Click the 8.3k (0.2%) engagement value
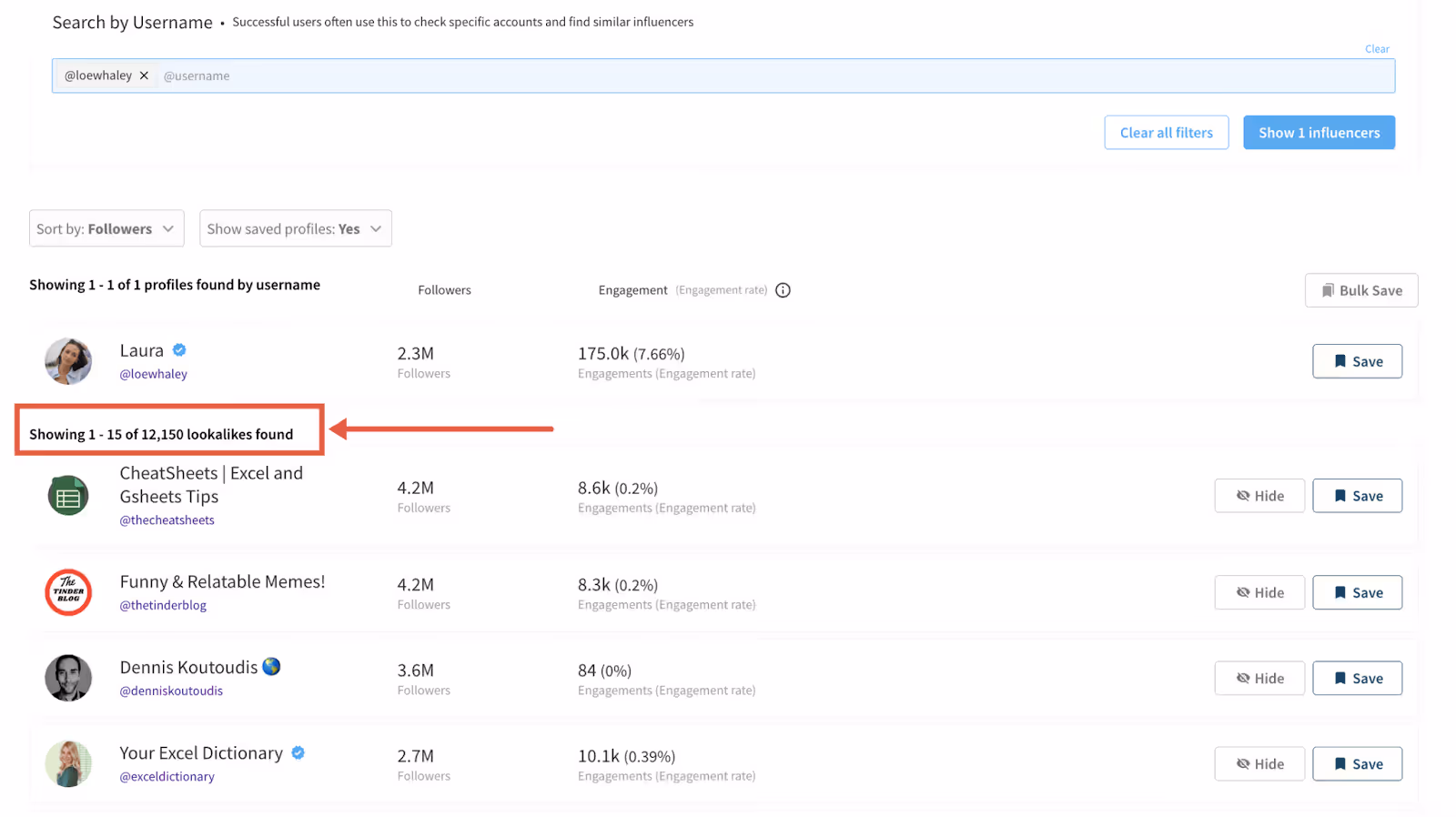The height and width of the screenshot is (817, 1456). pyautogui.click(x=618, y=584)
